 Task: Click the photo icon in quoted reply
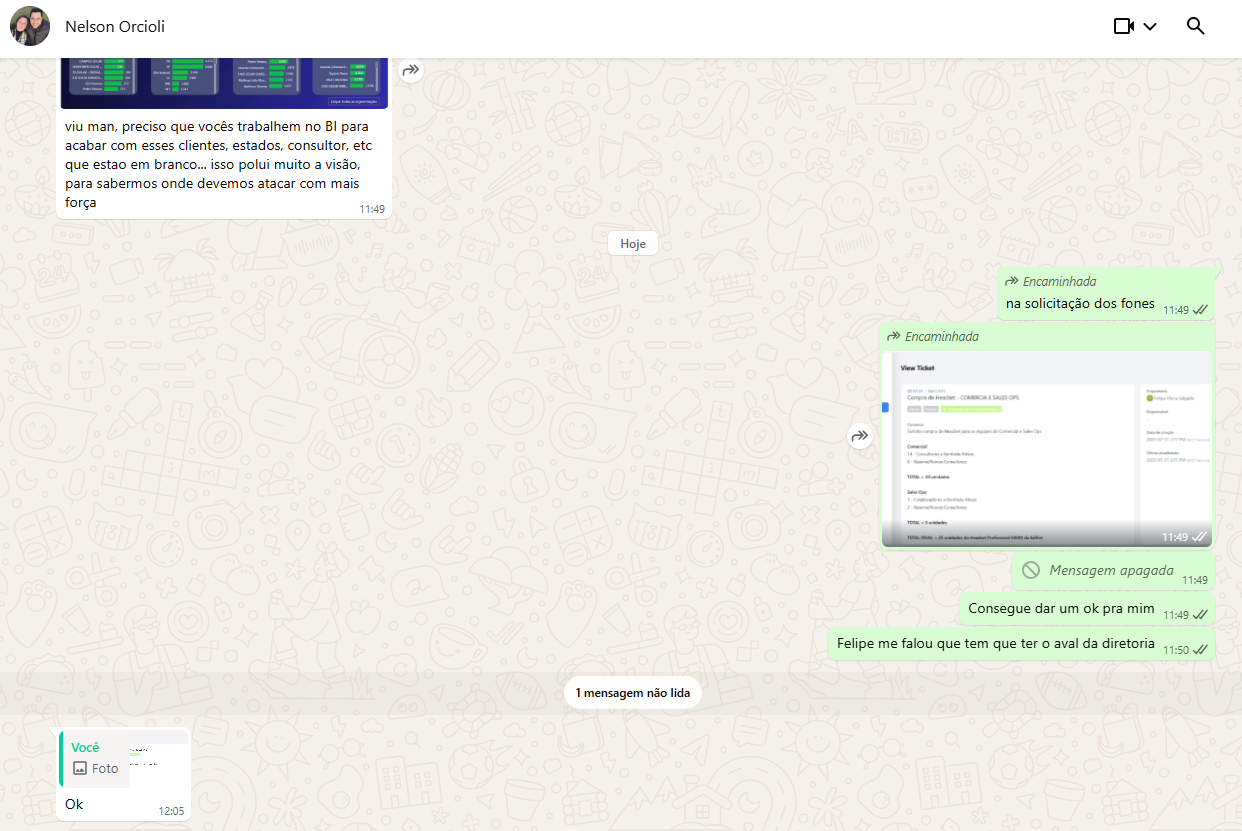(x=80, y=769)
